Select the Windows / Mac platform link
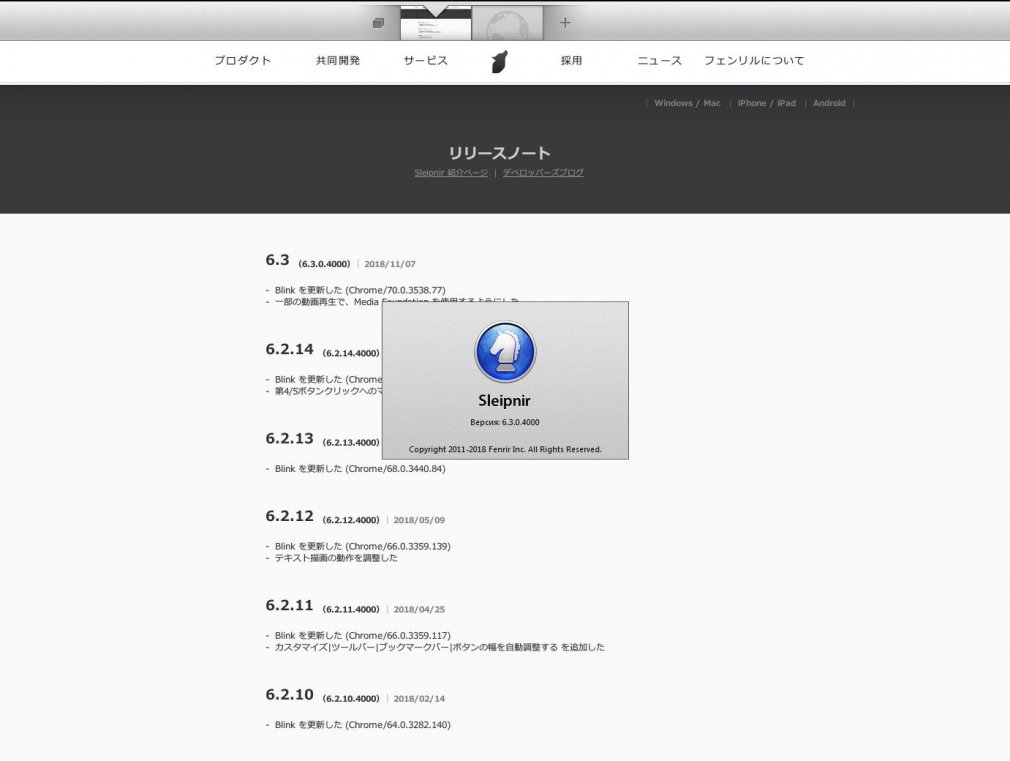 tap(687, 103)
